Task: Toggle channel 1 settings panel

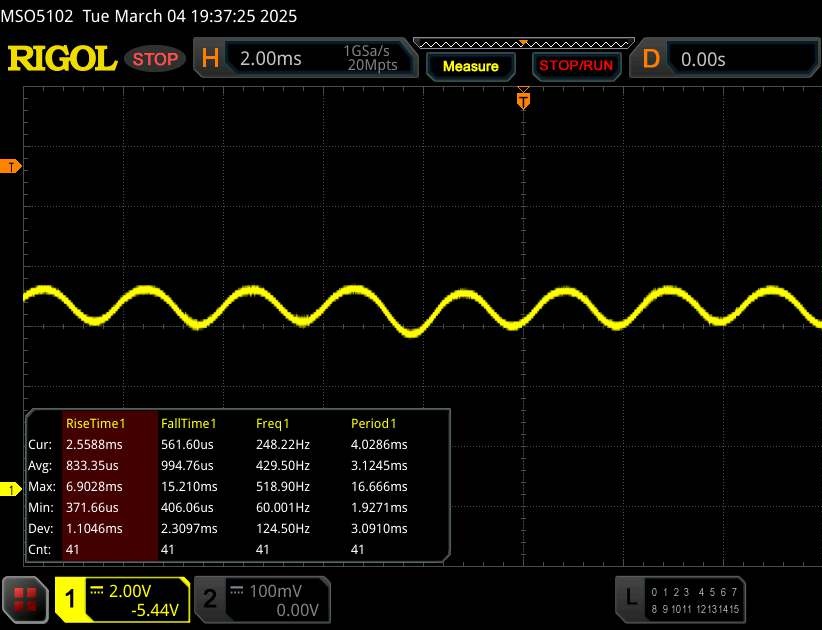Action: tap(122, 600)
